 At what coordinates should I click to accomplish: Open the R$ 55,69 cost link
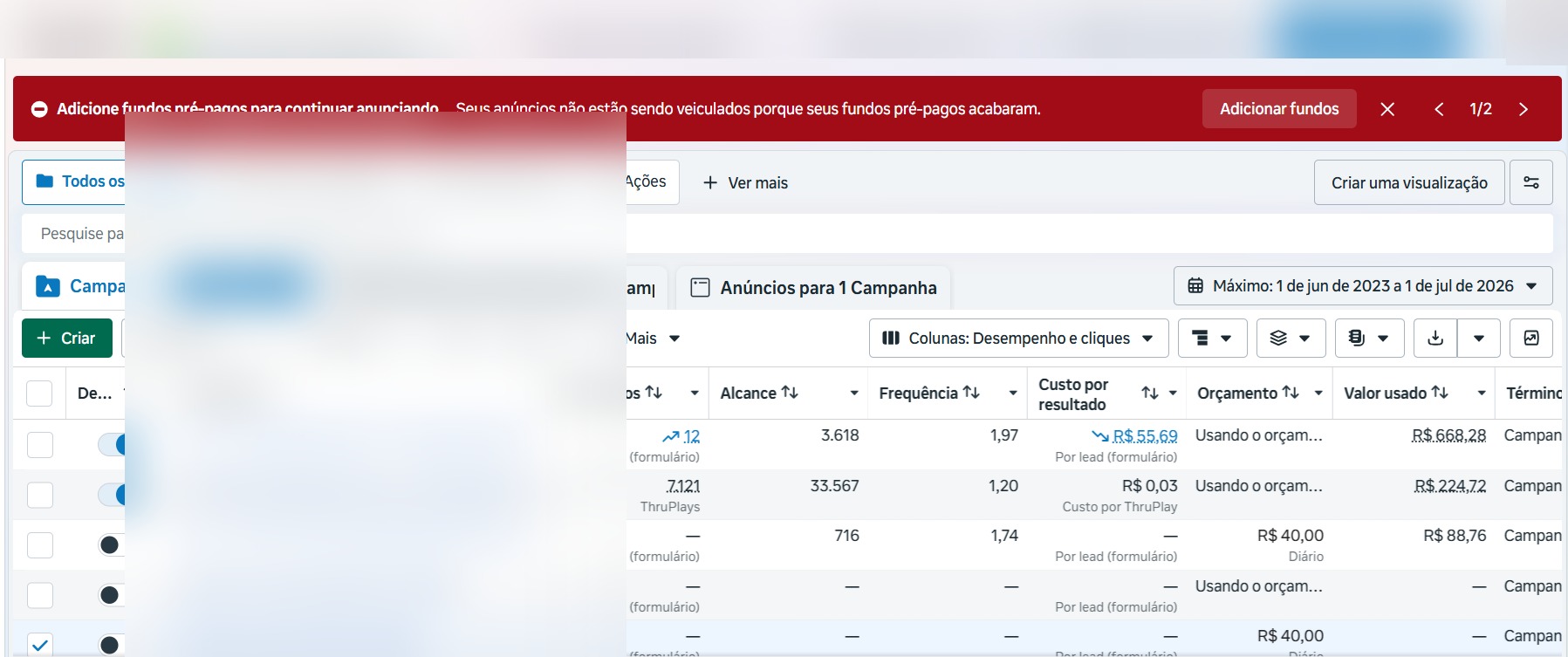tap(1145, 436)
